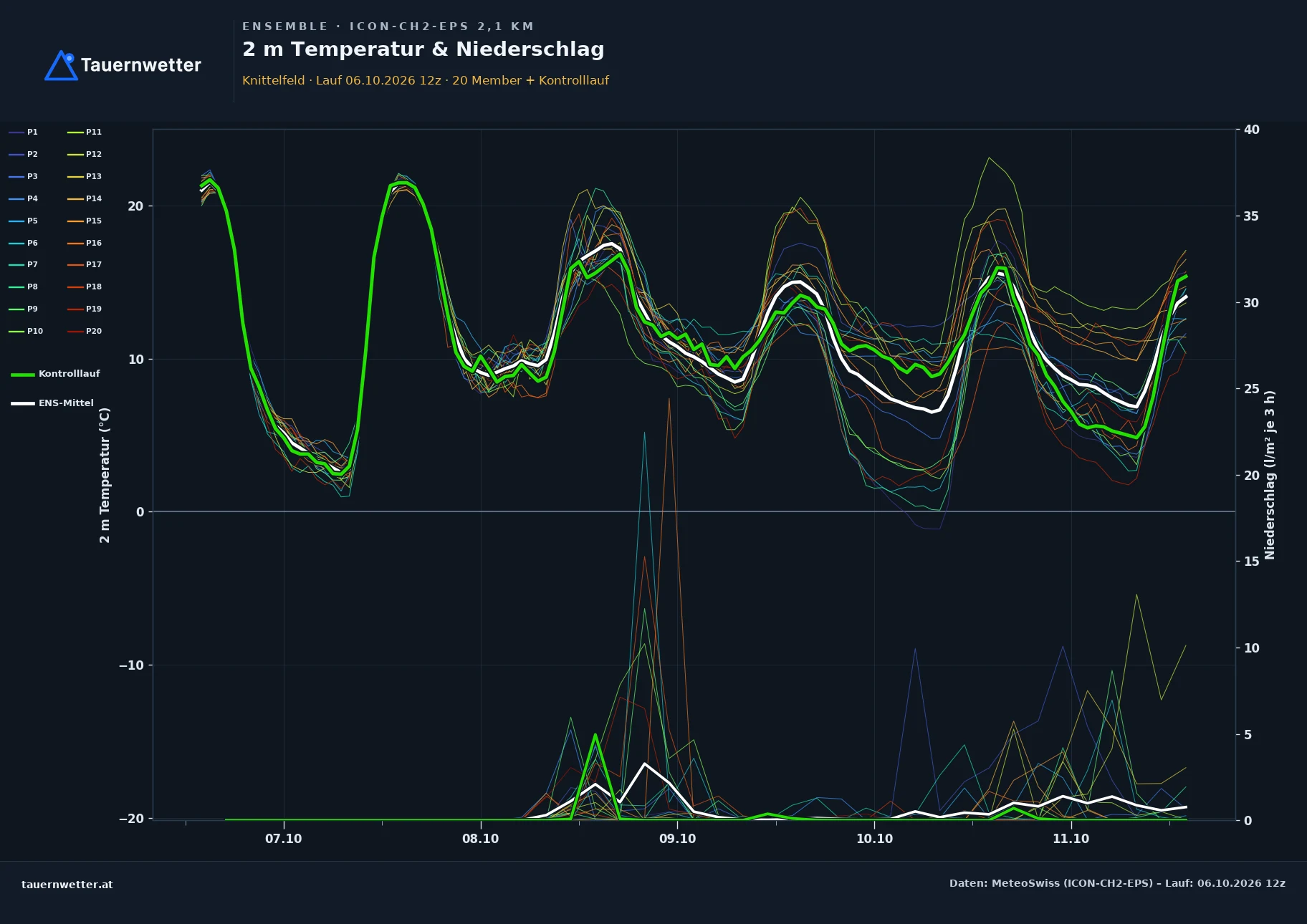
Task: Select the P13 legend entry
Action: [85, 177]
